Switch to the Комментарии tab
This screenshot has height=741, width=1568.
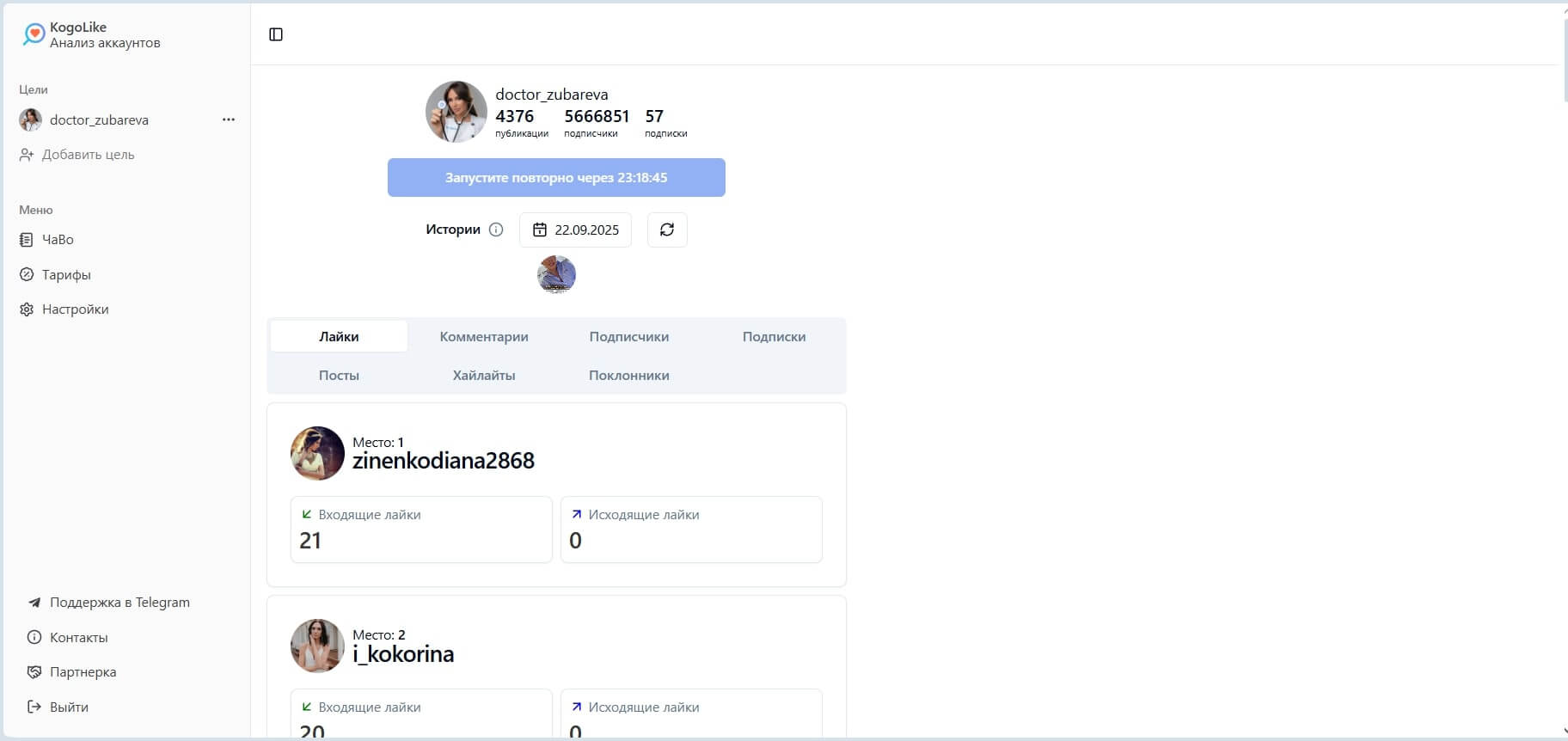pos(484,336)
